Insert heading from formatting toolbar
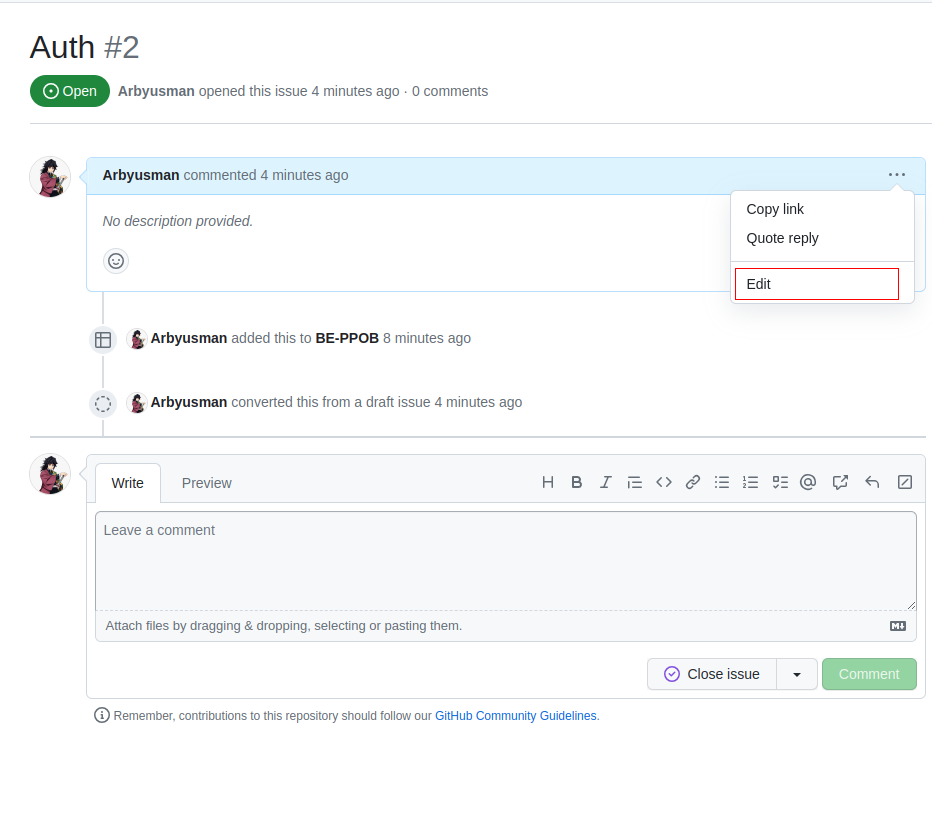 pyautogui.click(x=548, y=482)
